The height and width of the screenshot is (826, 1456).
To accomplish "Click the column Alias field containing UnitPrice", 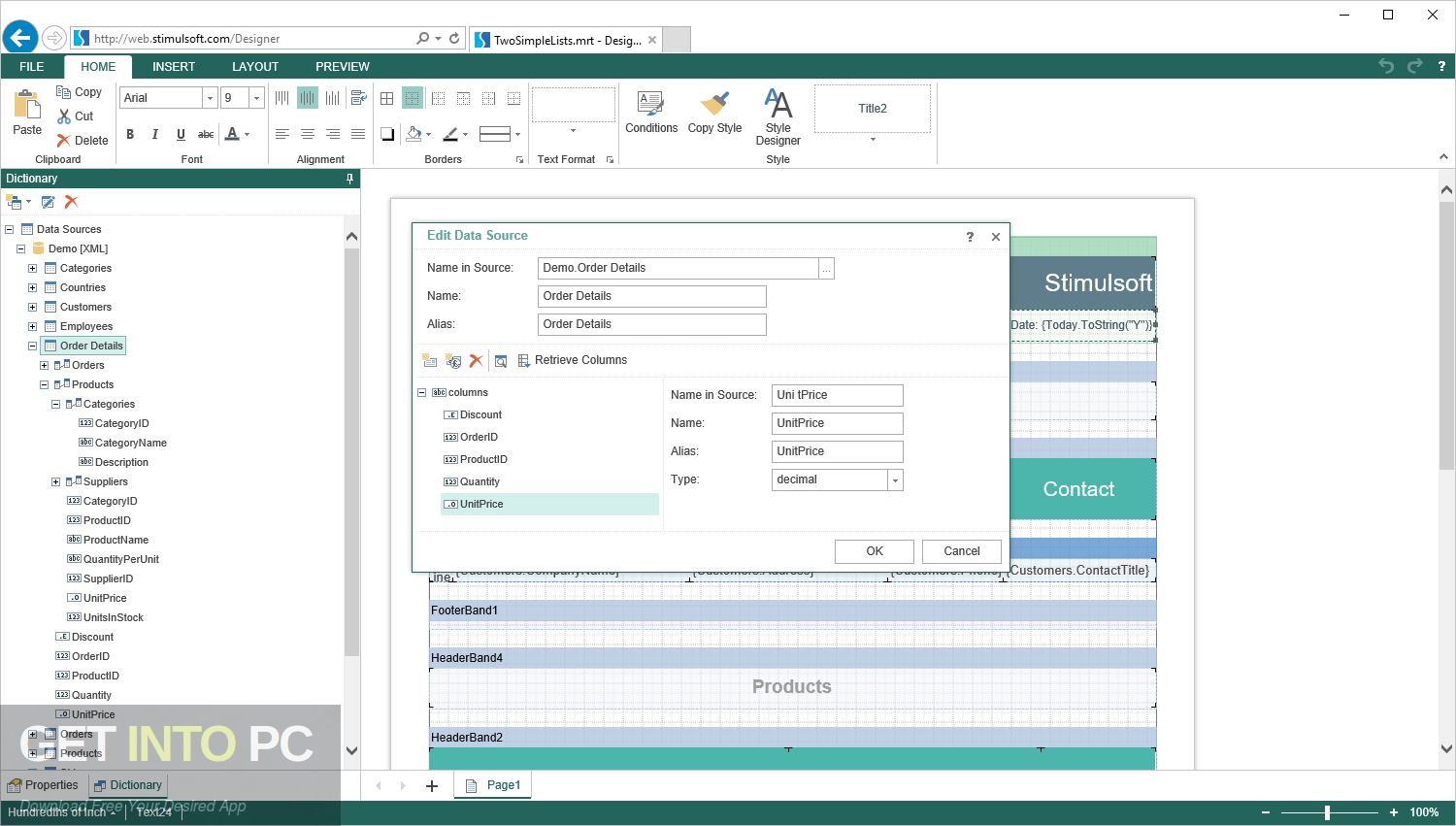I will point(838,452).
